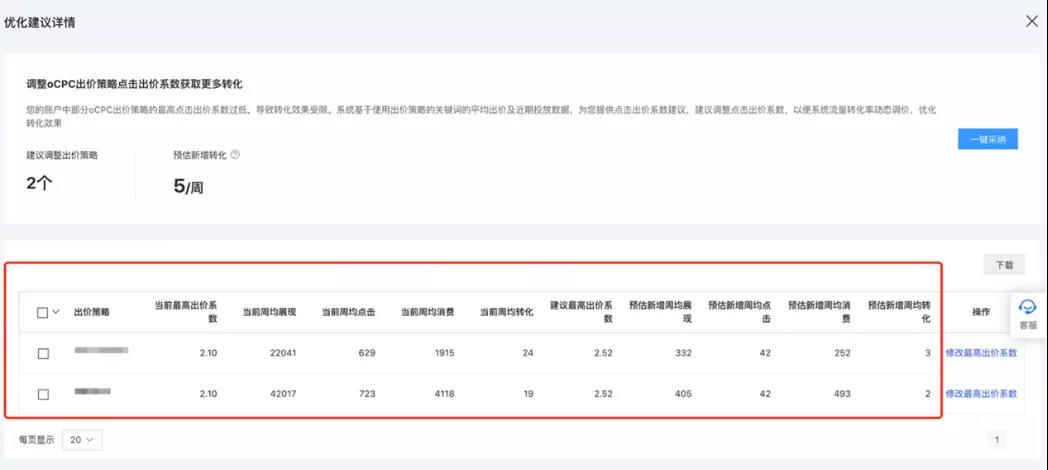Click the 预估新增周均消费 column header
The image size is (1048, 470).
pos(818,312)
